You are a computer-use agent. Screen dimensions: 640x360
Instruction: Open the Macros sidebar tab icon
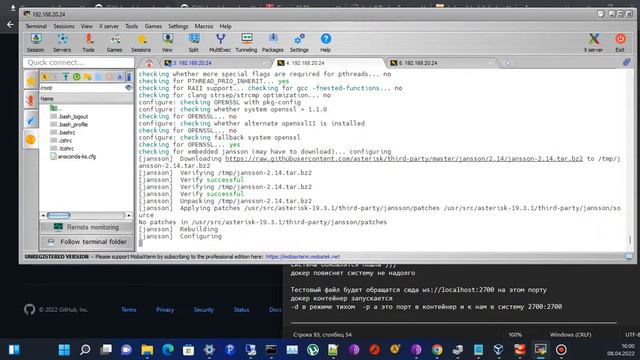[31, 120]
